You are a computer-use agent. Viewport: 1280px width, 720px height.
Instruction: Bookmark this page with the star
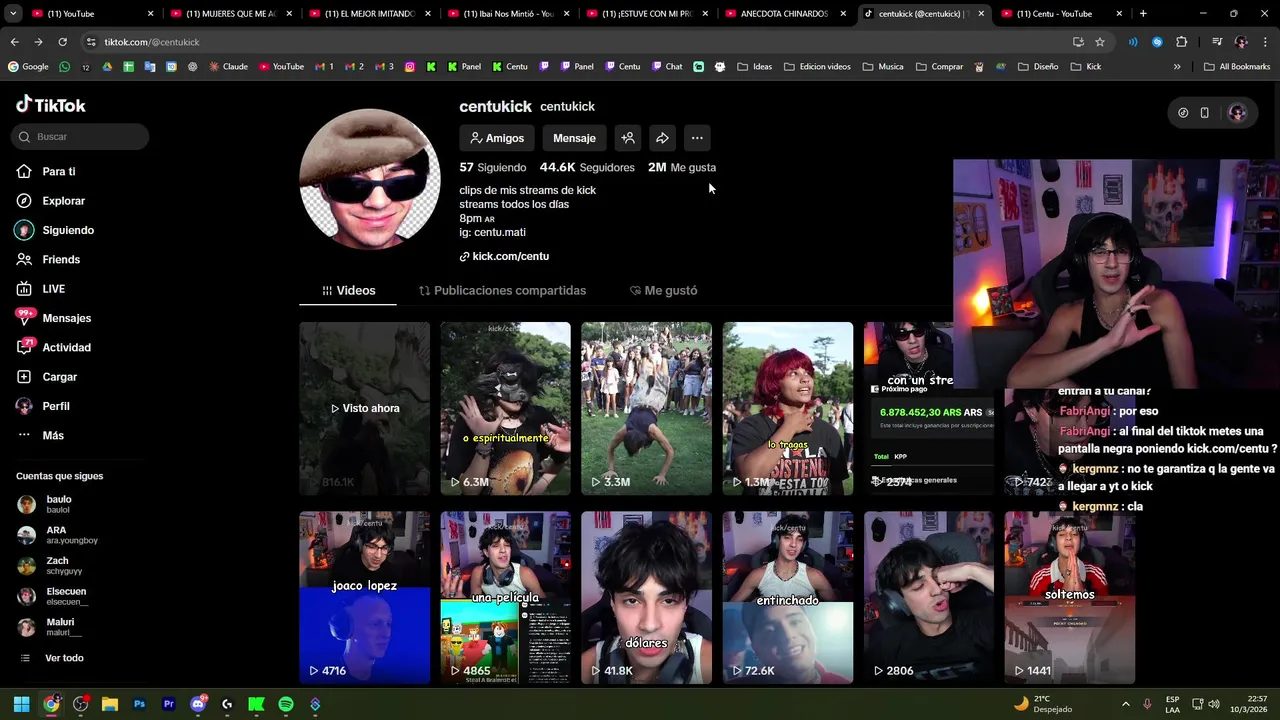[x=1100, y=42]
